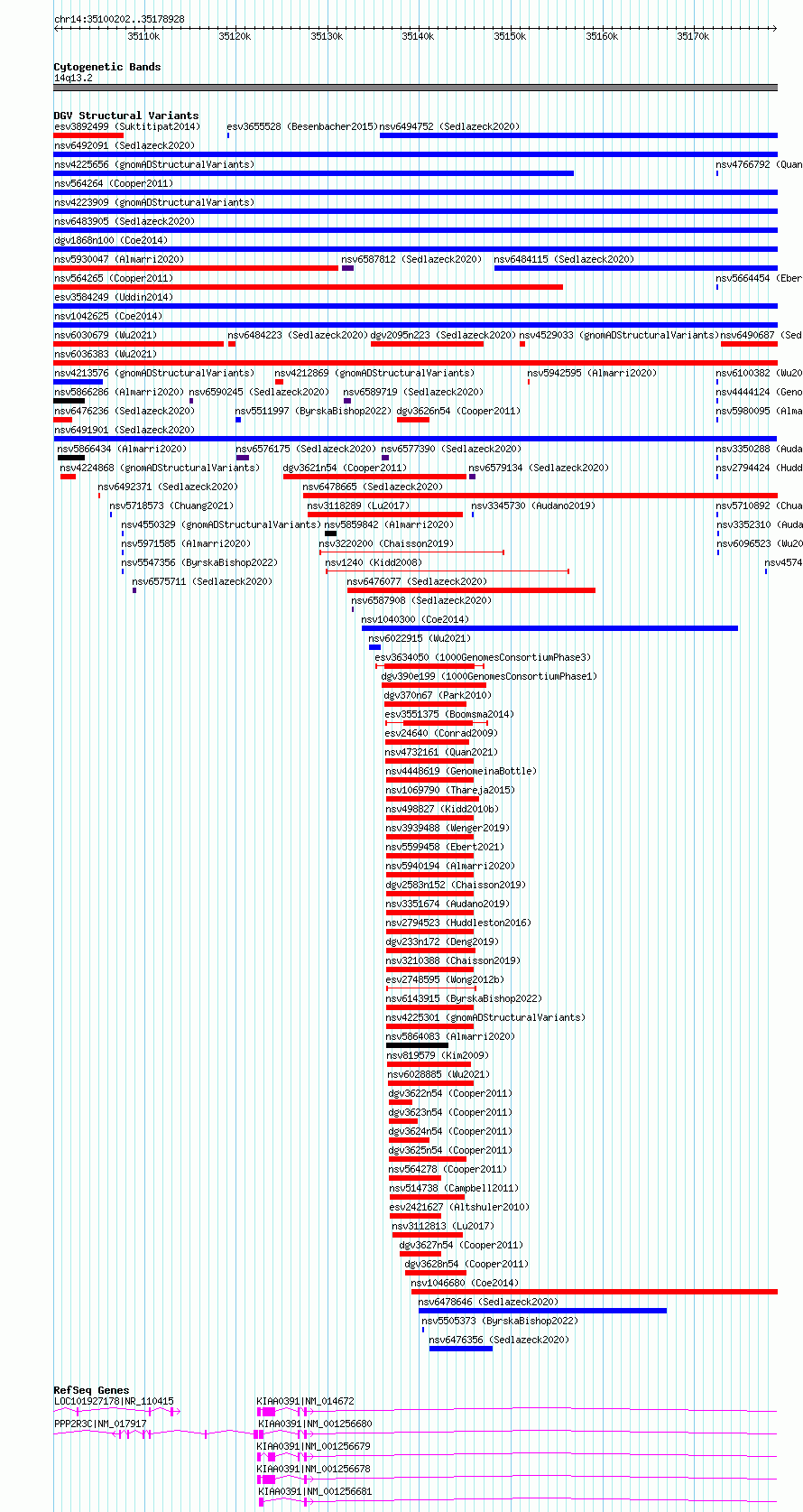Select dgv2095n223 (Sedlazeck2020) red bar
This screenshot has height=1512, width=803.
point(427,344)
